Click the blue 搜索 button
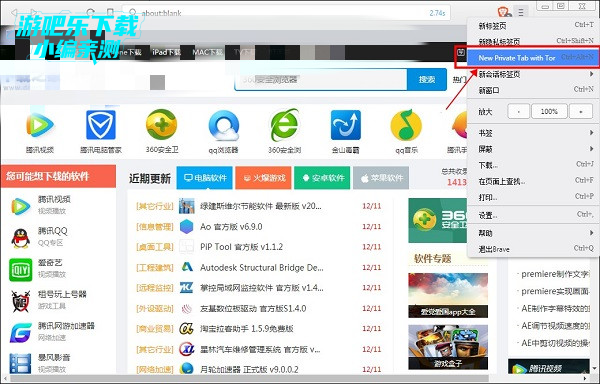Screen dimensions: 600x384 427,79
